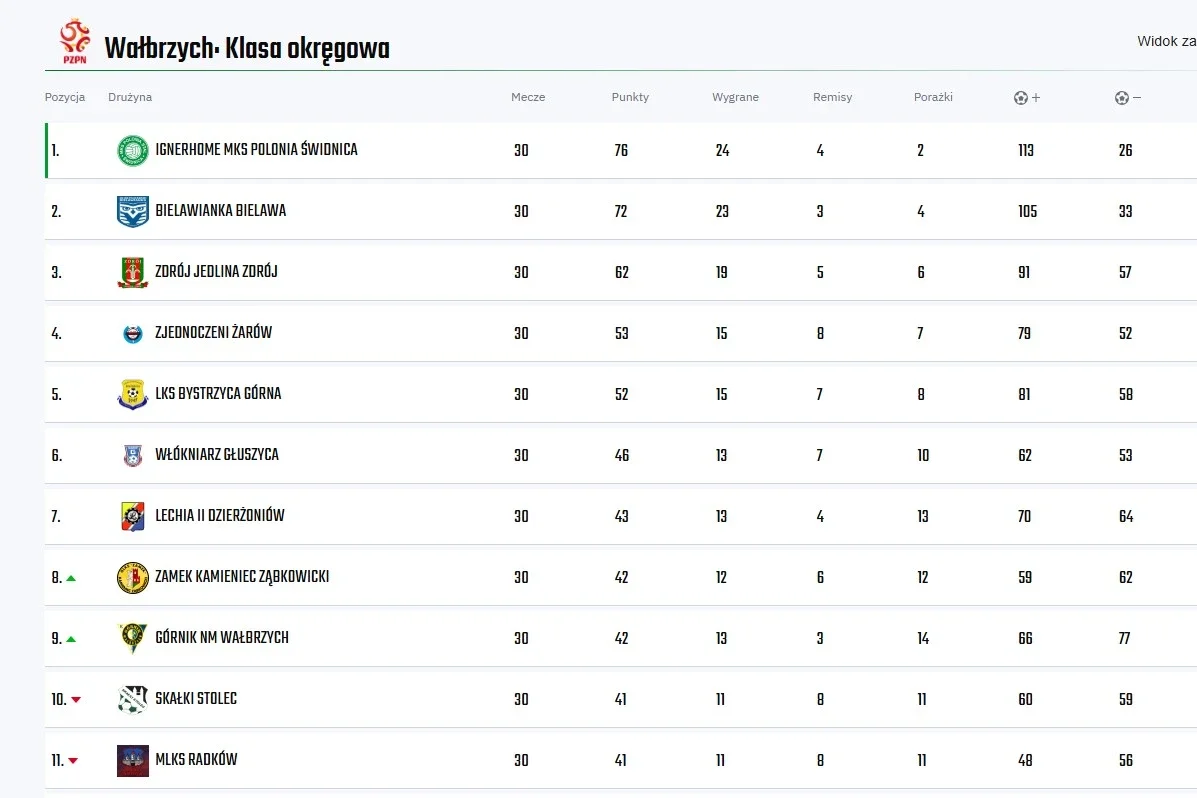Click Skałki Stolec club crest

(x=133, y=699)
